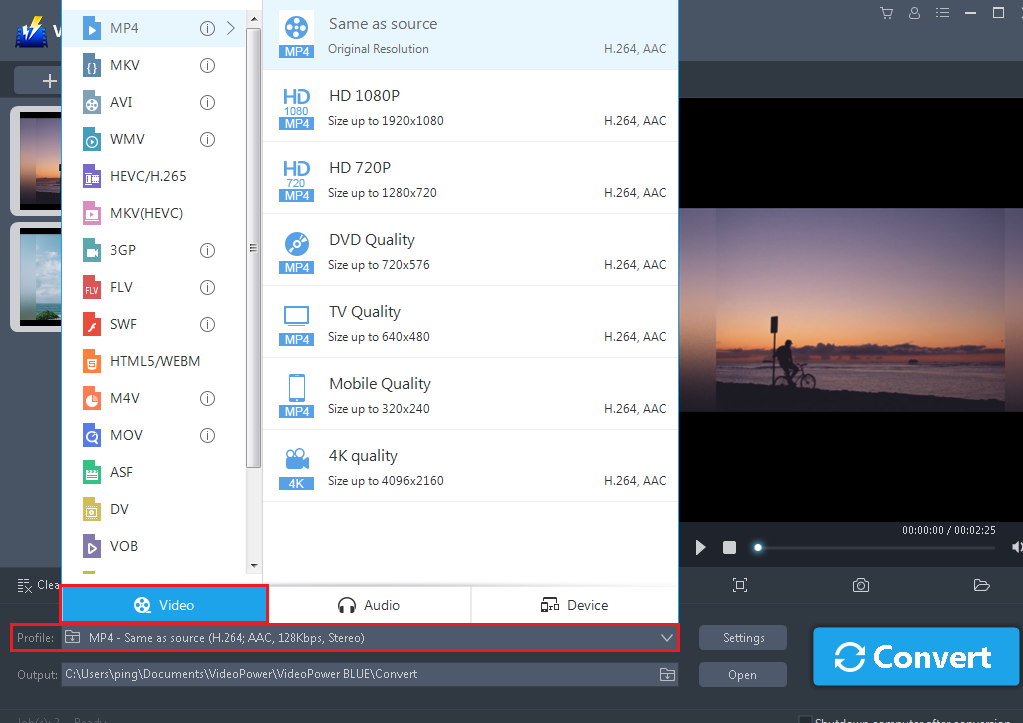Start conversion with the Convert button

pos(914,657)
